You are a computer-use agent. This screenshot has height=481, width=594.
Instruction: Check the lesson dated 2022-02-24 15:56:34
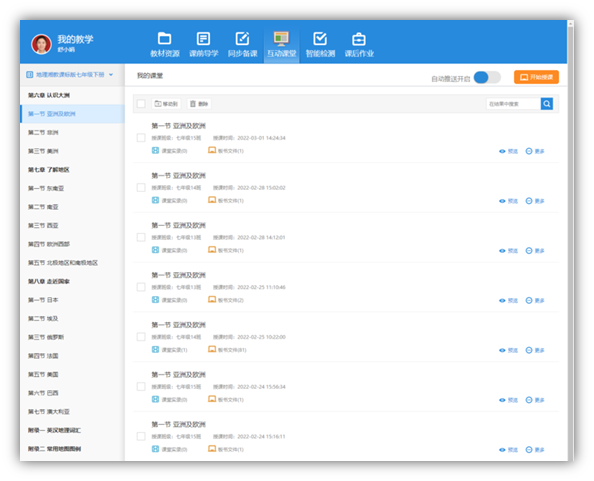pos(141,387)
